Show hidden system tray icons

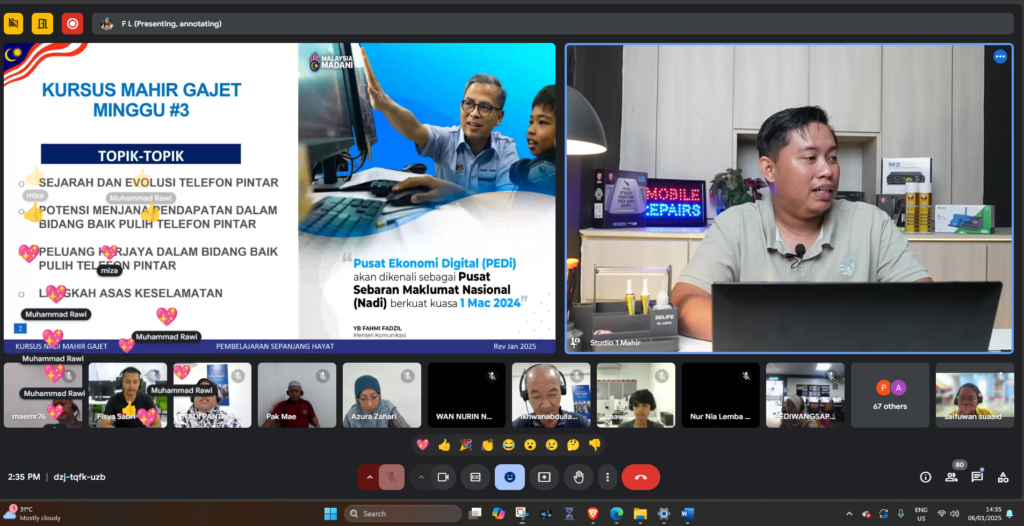point(849,514)
